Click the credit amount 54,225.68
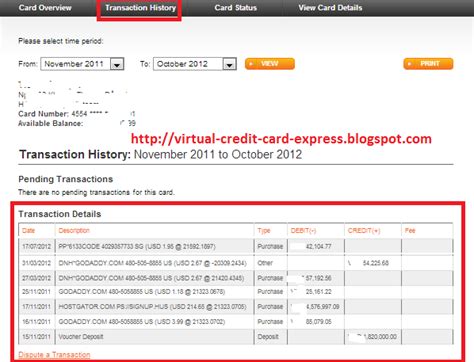Viewport: 474px width, 362px height. [x=376, y=263]
